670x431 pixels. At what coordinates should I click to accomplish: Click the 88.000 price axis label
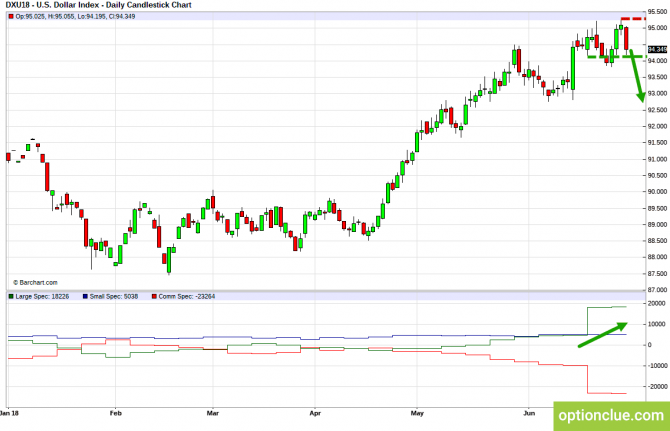[657, 257]
